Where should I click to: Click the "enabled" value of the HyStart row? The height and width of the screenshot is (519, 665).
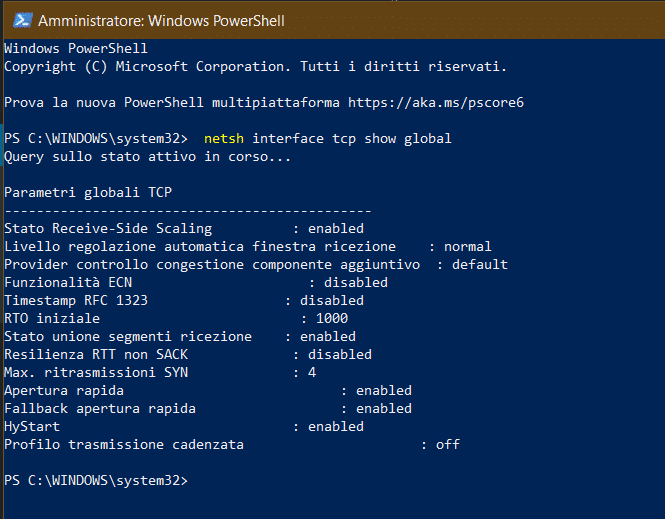[335, 427]
